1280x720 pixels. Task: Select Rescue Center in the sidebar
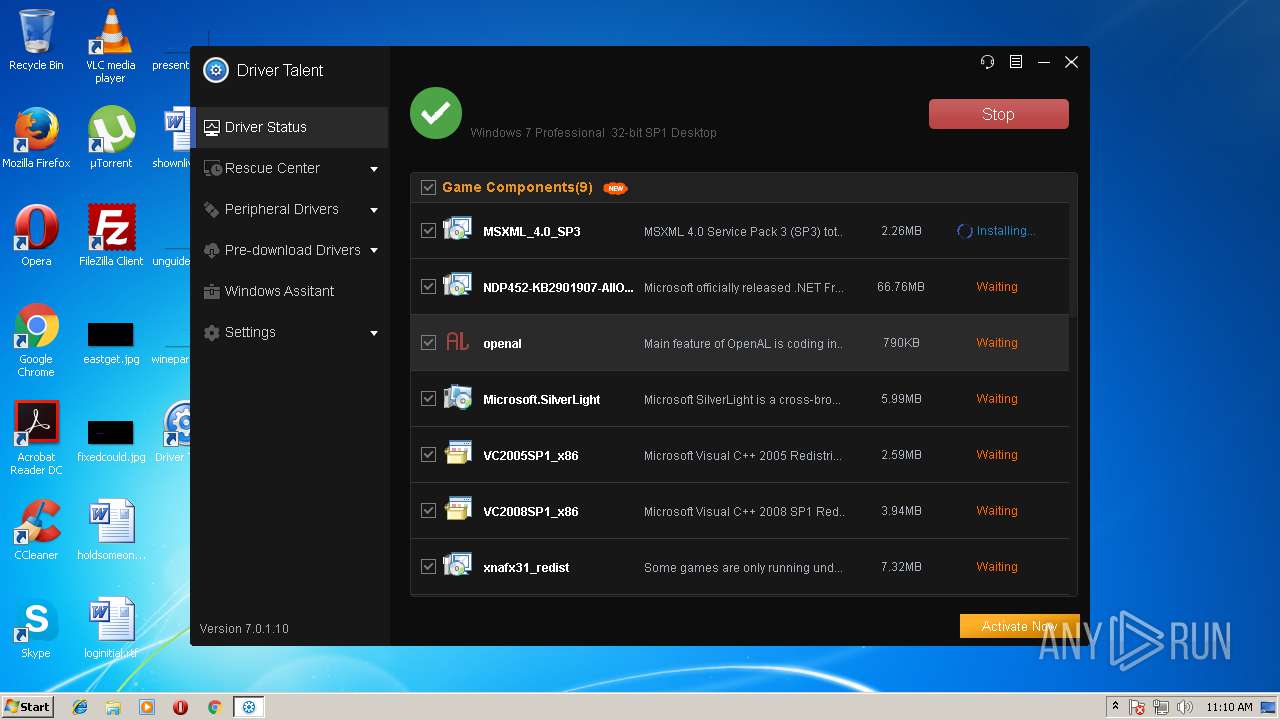[x=289, y=168]
